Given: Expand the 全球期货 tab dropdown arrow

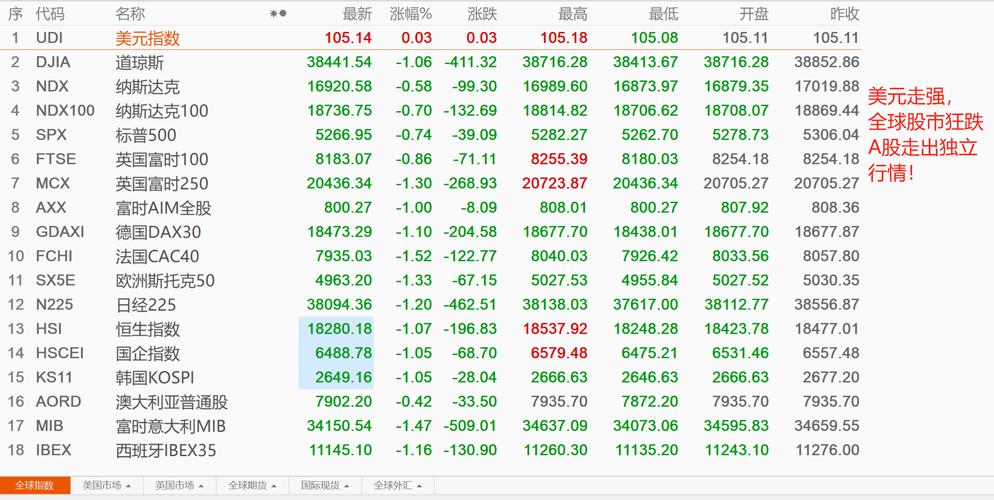Looking at the screenshot, I should [274, 486].
